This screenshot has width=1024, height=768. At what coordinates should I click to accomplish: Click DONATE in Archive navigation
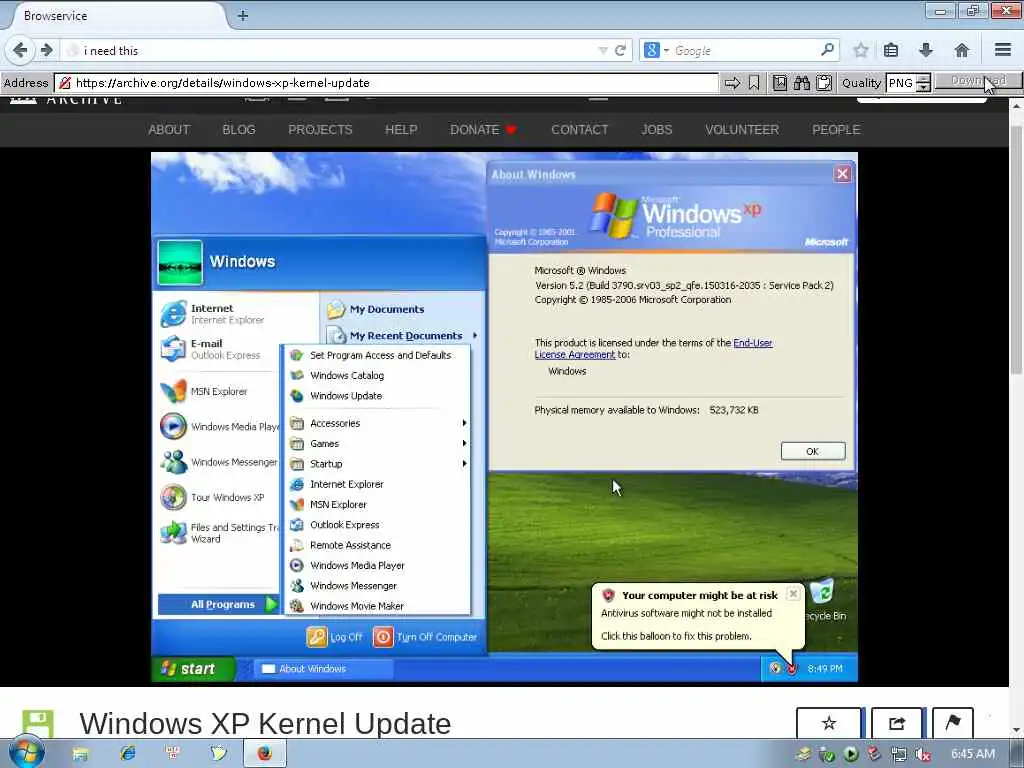tap(483, 129)
